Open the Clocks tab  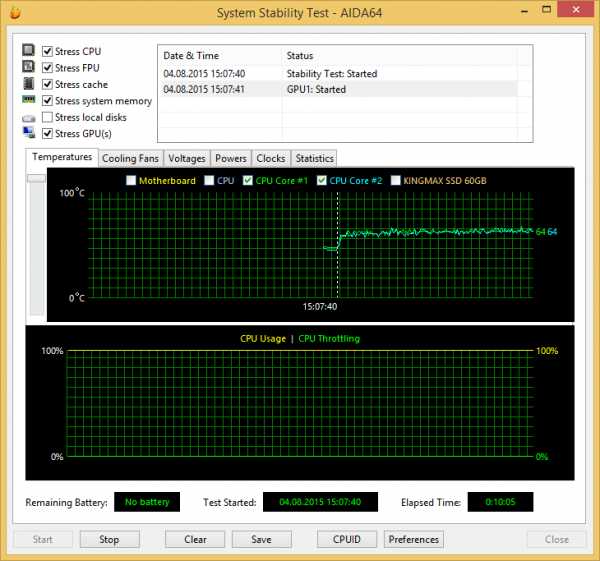tap(271, 158)
